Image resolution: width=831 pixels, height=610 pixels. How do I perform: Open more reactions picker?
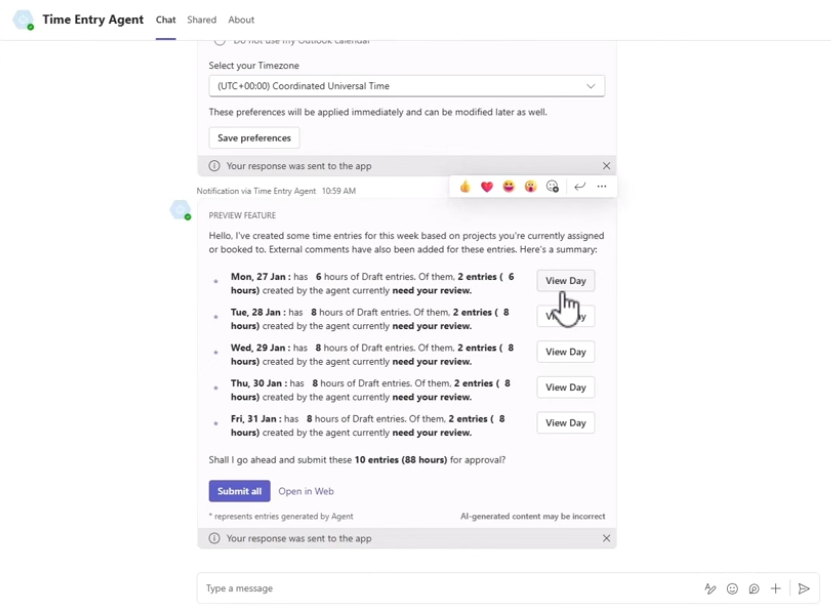point(552,187)
